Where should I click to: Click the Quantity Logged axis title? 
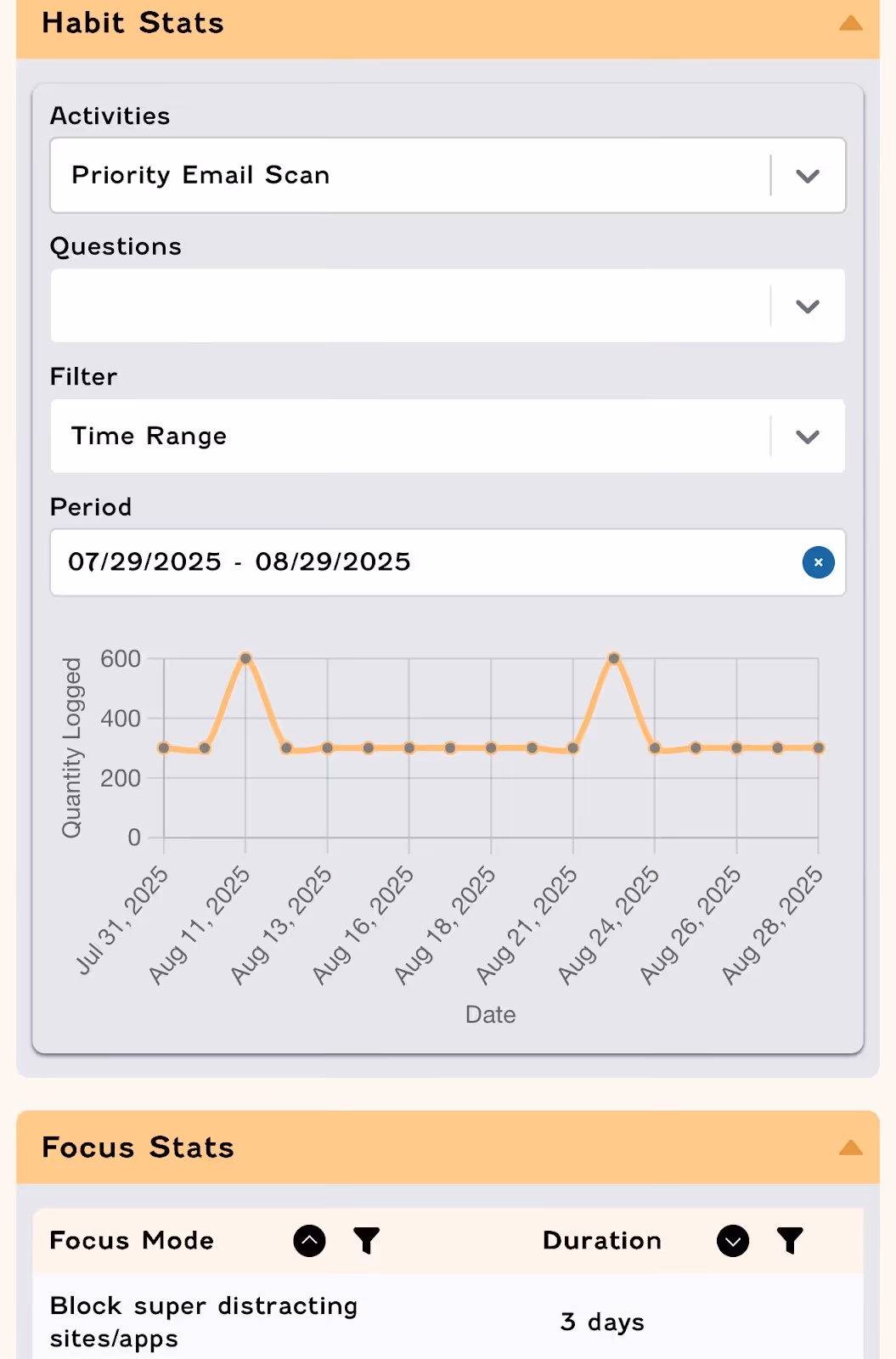tap(72, 747)
